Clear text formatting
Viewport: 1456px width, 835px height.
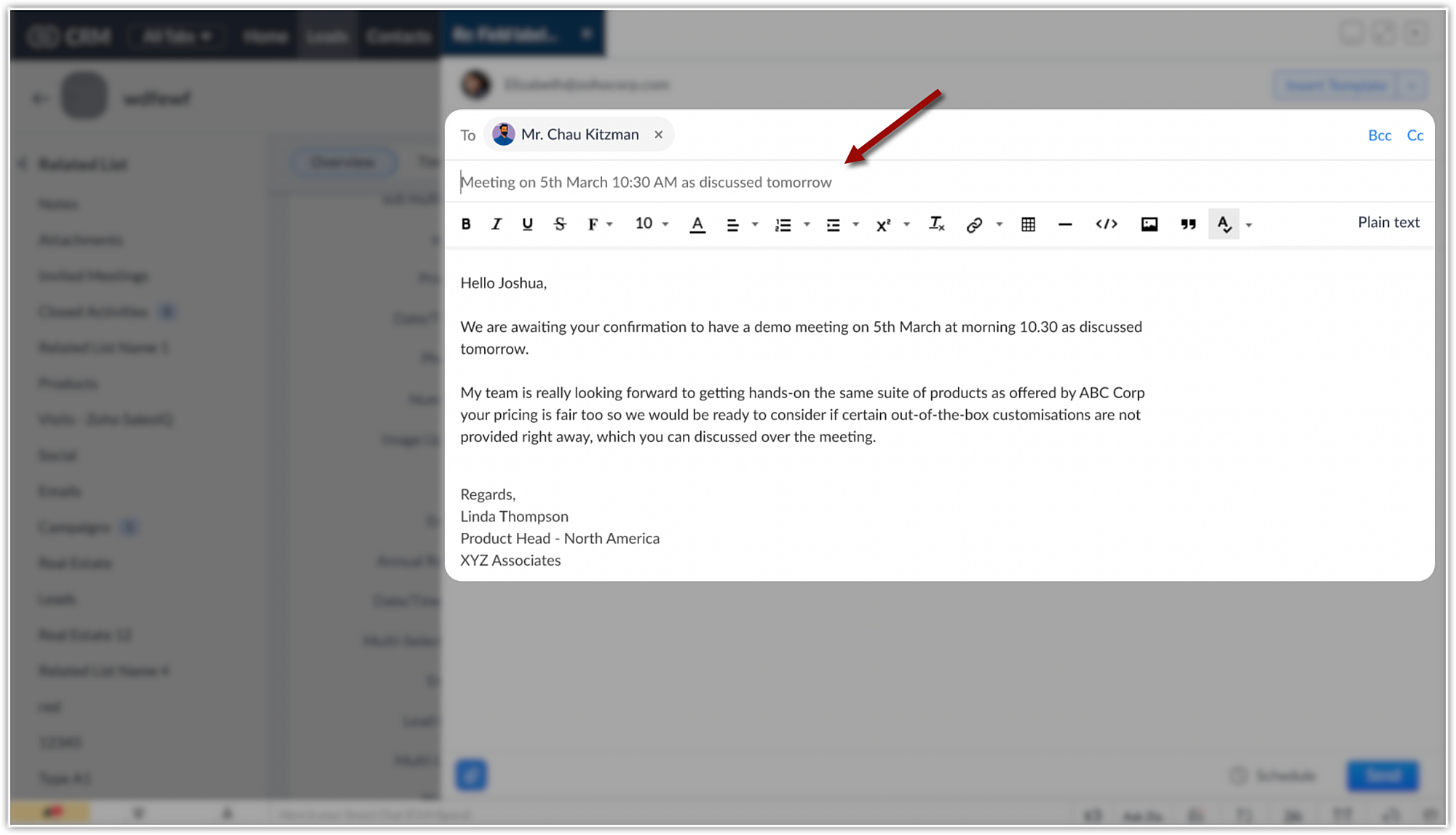coord(936,224)
